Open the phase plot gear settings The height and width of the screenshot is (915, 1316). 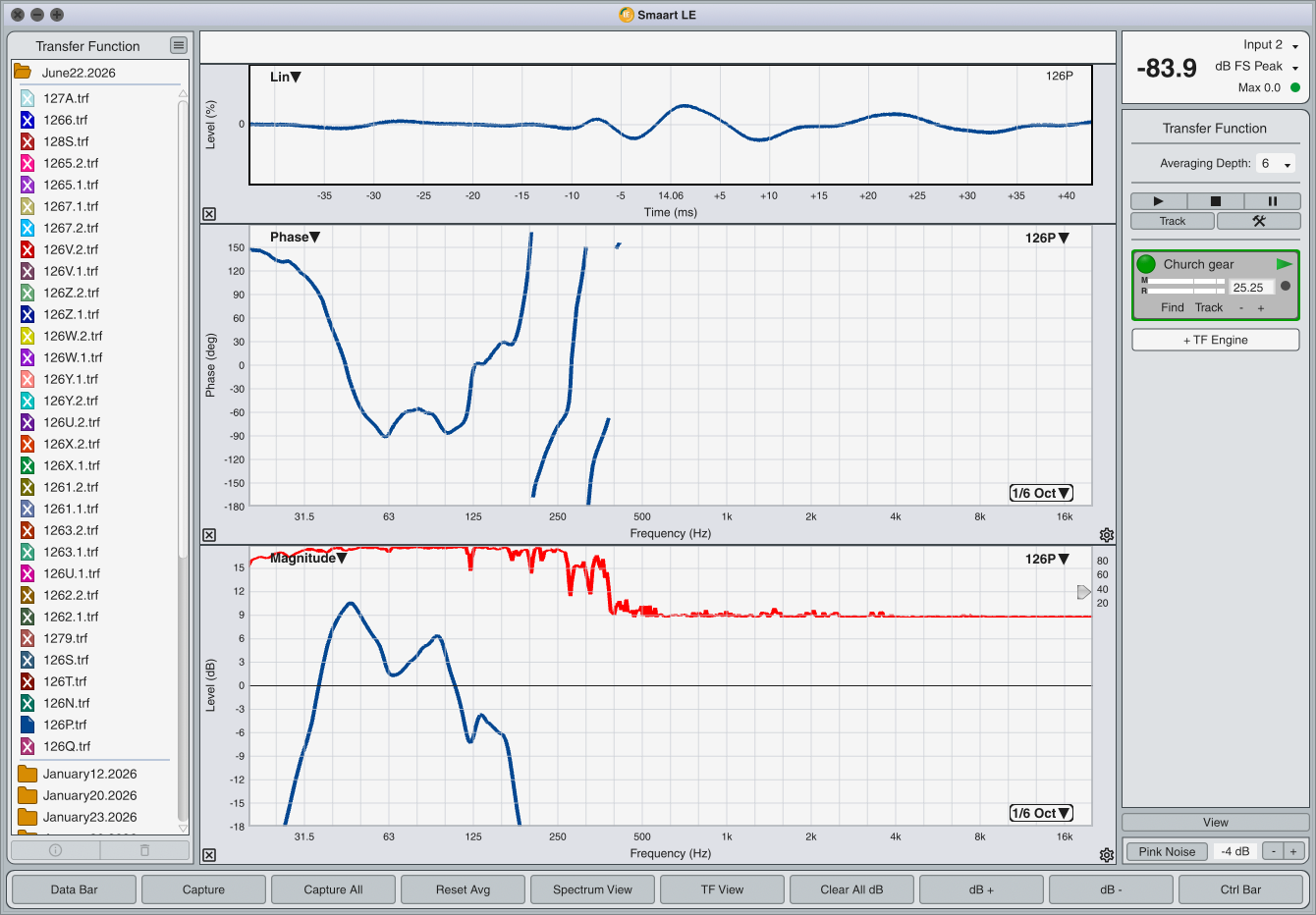click(x=1107, y=535)
